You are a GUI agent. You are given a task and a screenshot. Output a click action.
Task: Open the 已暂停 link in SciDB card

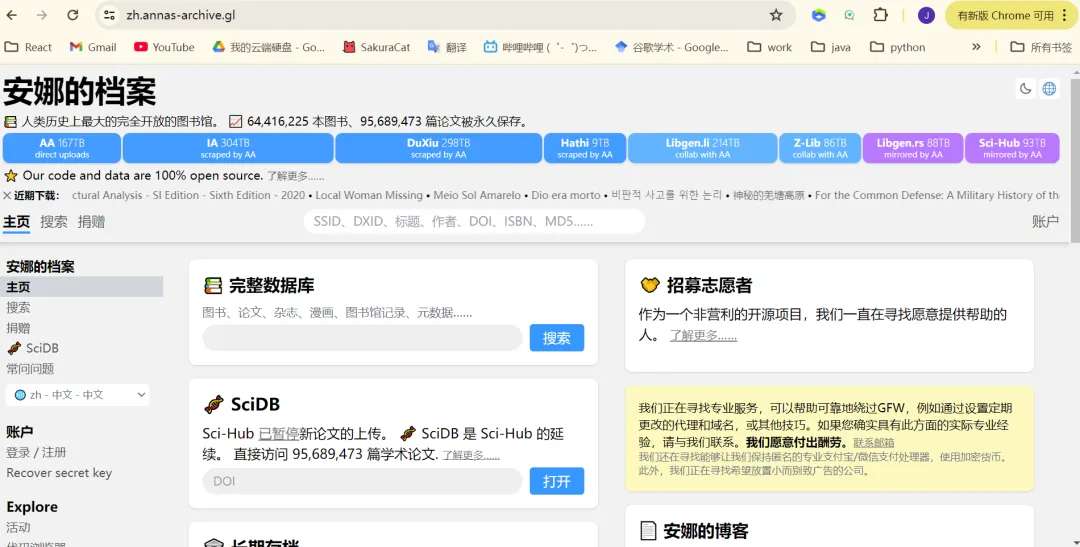[x=278, y=434]
